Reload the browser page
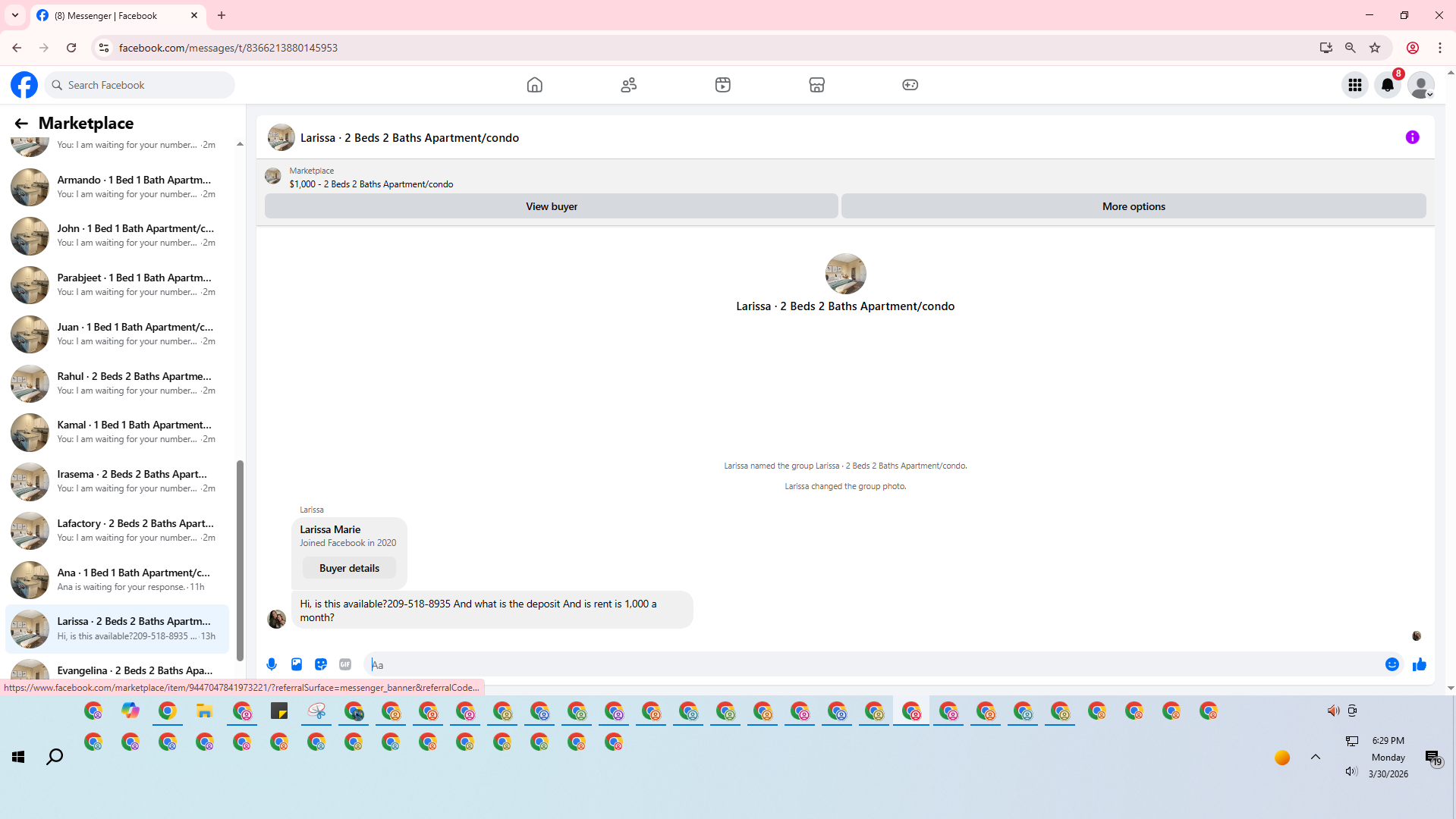Image resolution: width=1456 pixels, height=819 pixels. coord(71,48)
